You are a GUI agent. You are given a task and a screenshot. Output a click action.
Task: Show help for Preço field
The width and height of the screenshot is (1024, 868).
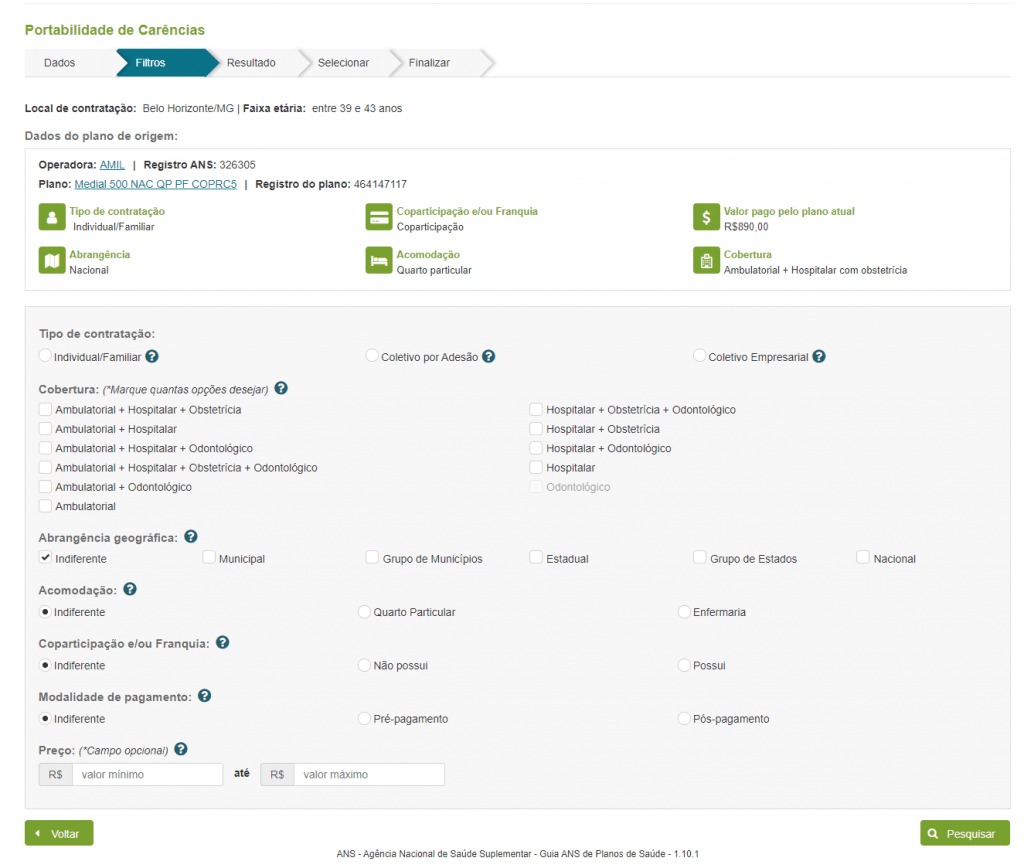181,749
